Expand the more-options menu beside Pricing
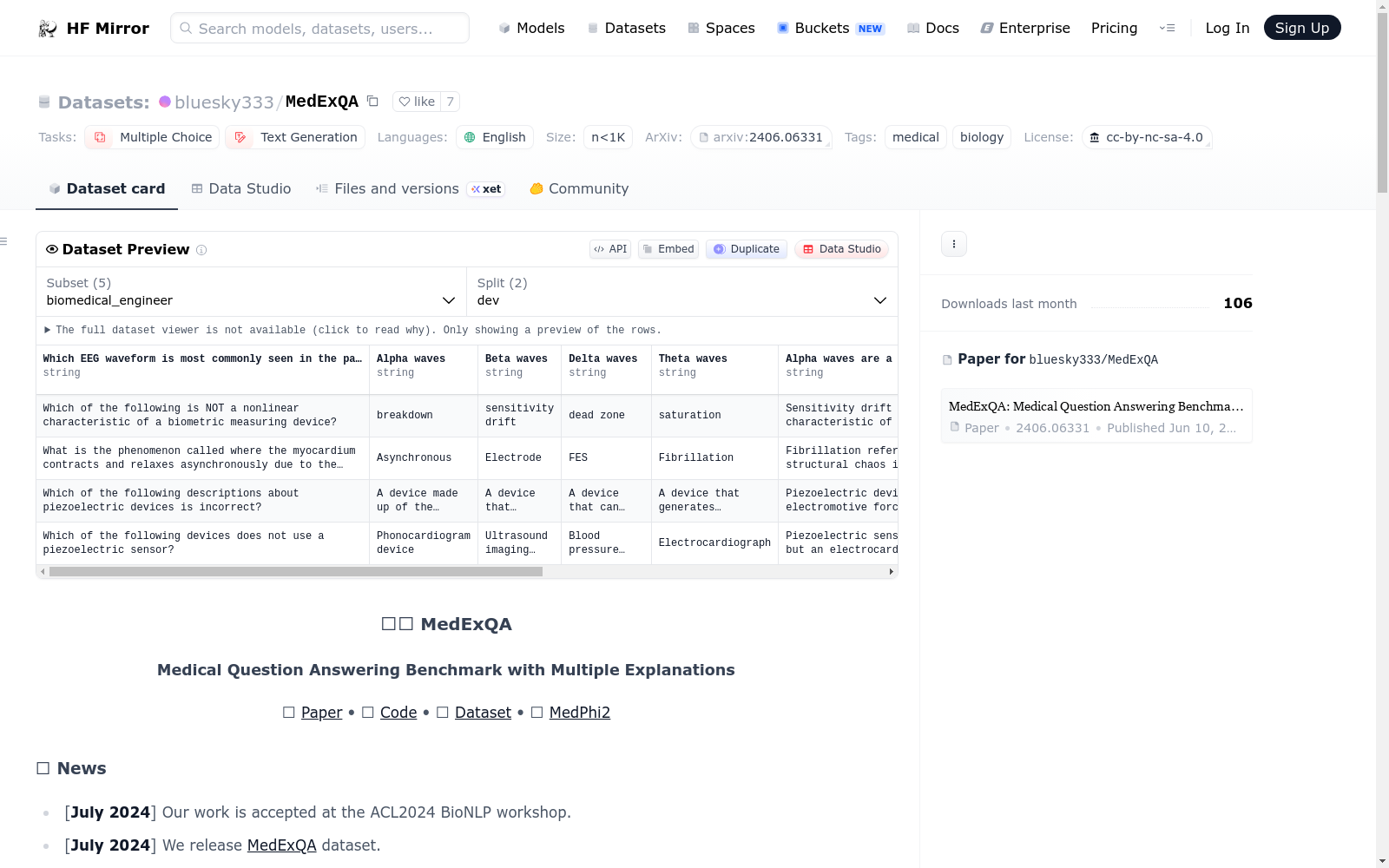 (1167, 28)
